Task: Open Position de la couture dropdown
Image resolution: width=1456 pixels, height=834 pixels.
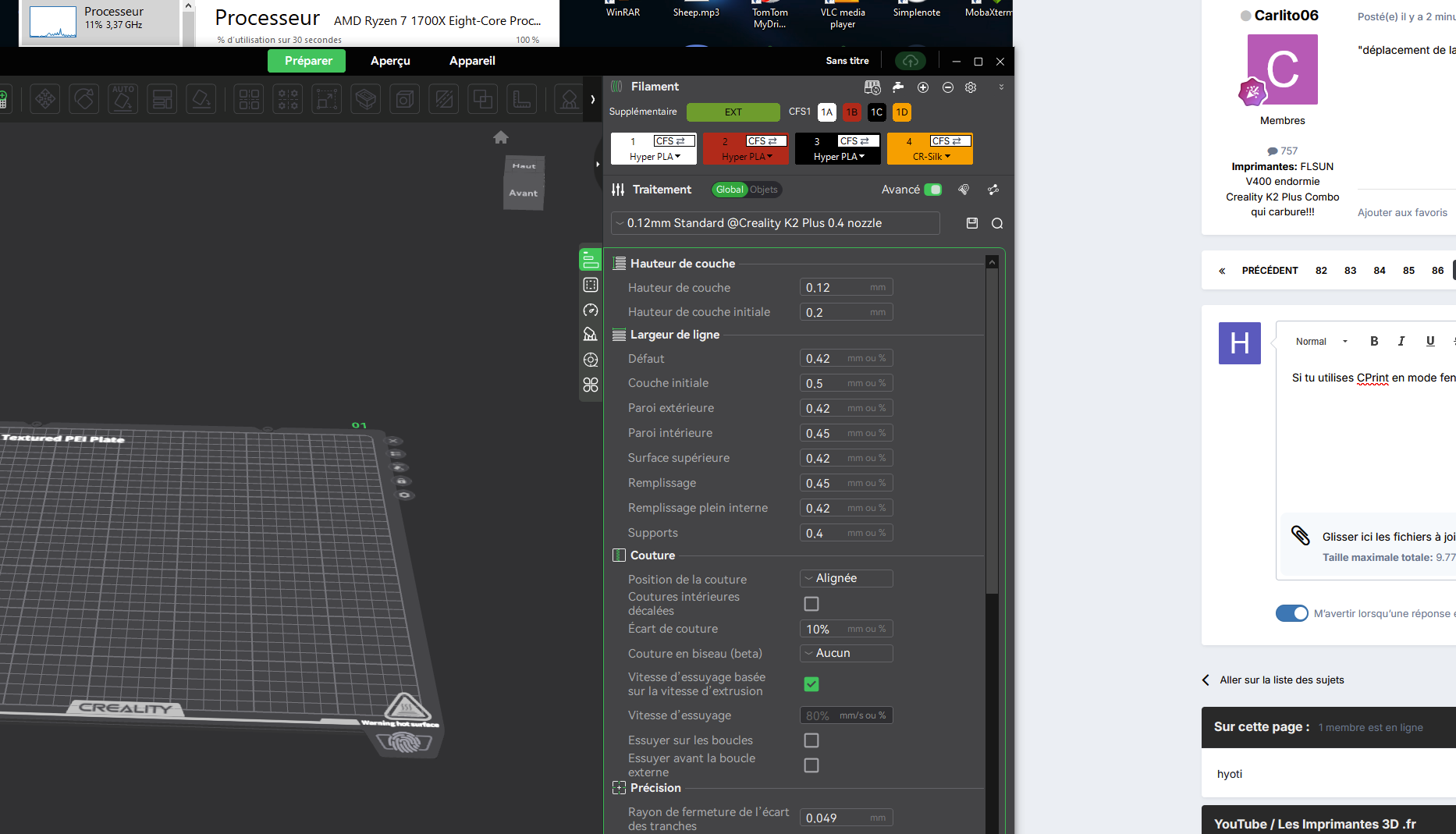Action: [847, 578]
